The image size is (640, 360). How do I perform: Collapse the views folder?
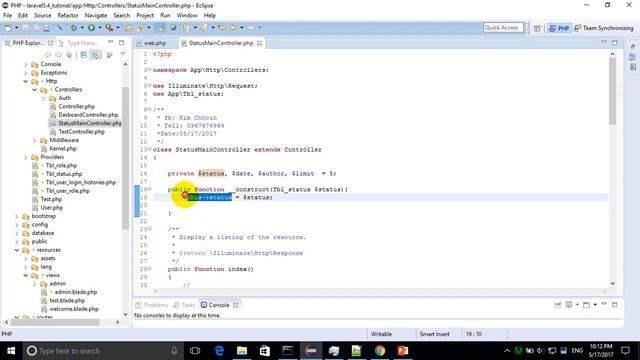click(26, 275)
